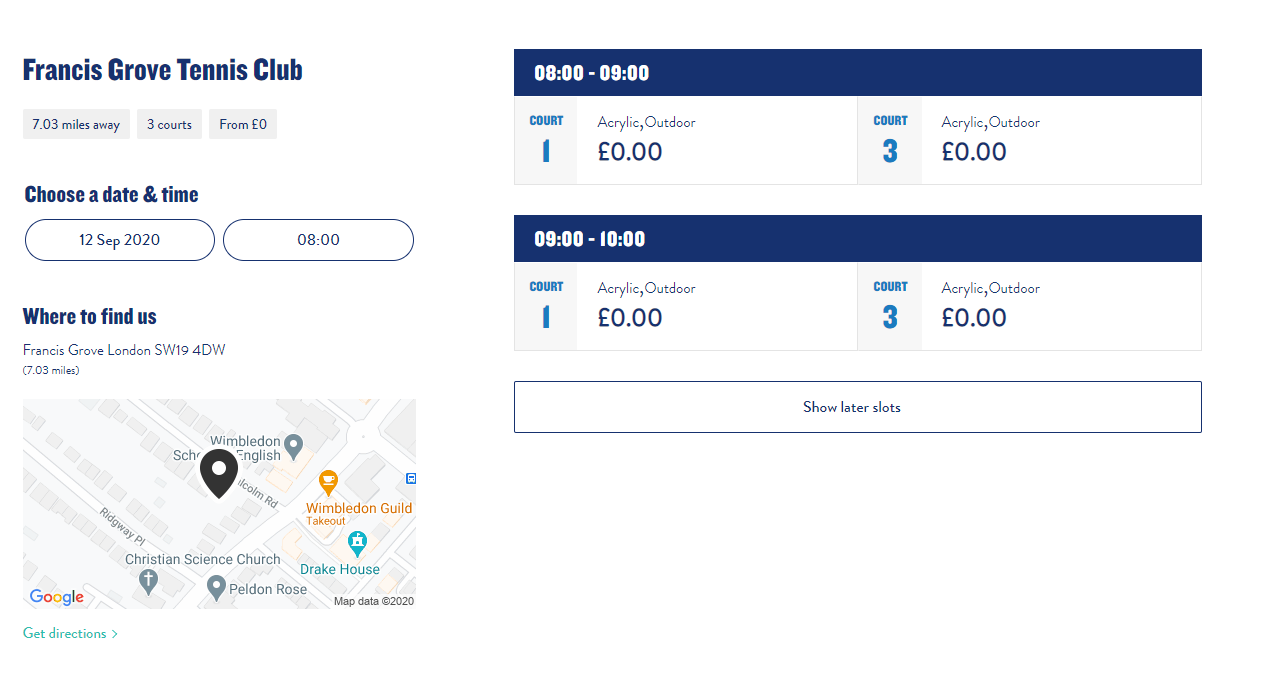This screenshot has width=1284, height=692.
Task: Open the 12 Sep 2020 date picker
Action: tap(120, 240)
